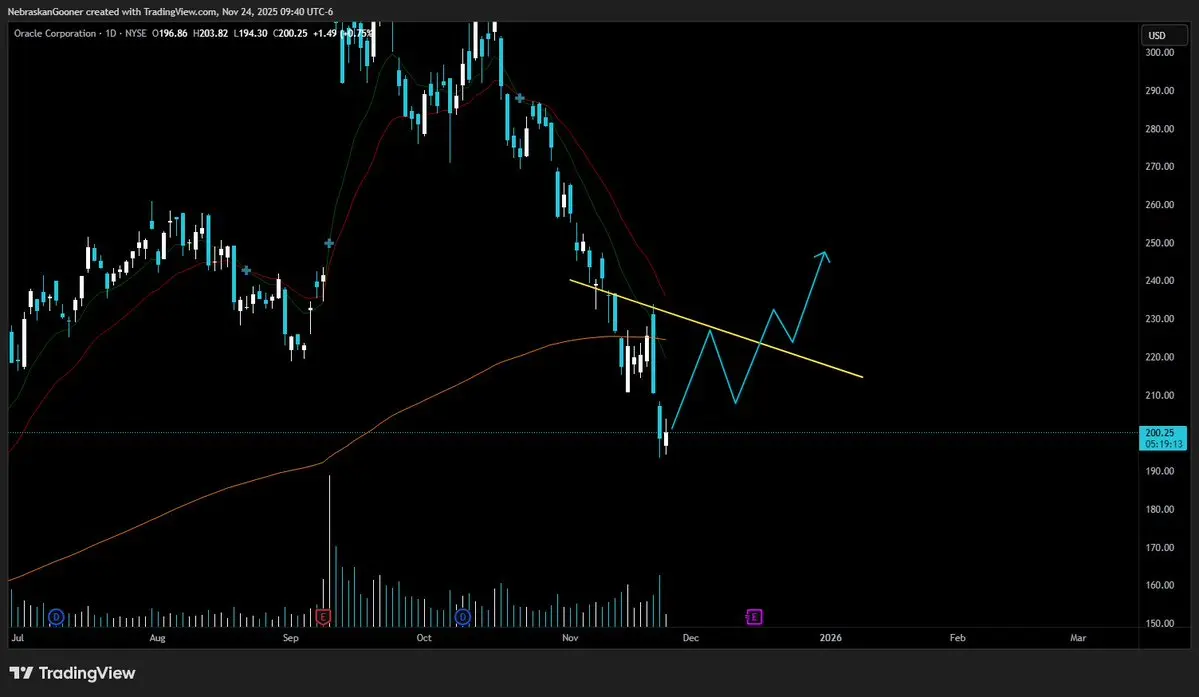Viewport: 1199px width, 697px height.
Task: Click the Aug label on time axis
Action: 157,637
